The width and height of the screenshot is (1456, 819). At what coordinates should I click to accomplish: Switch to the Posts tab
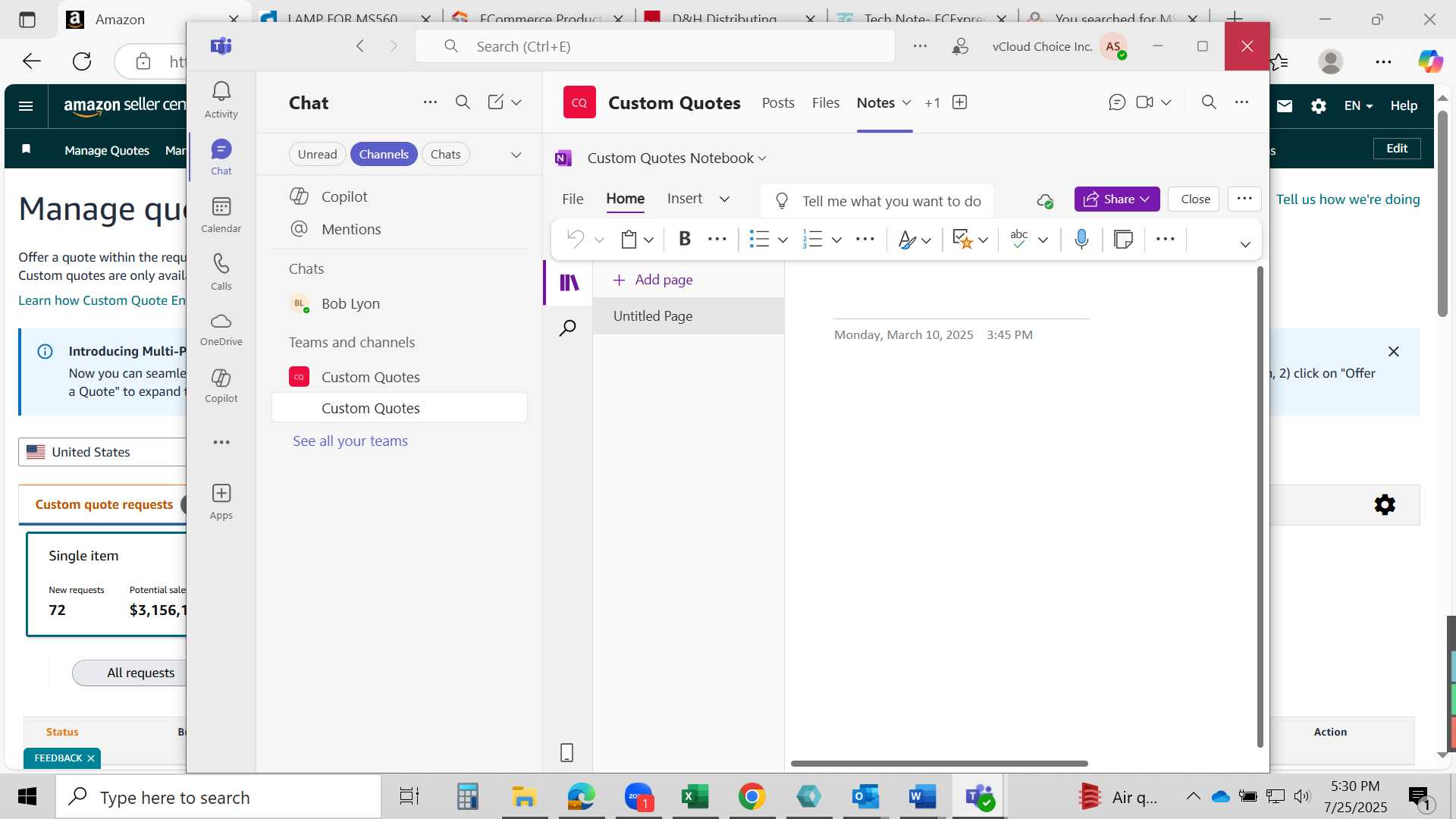point(778,102)
